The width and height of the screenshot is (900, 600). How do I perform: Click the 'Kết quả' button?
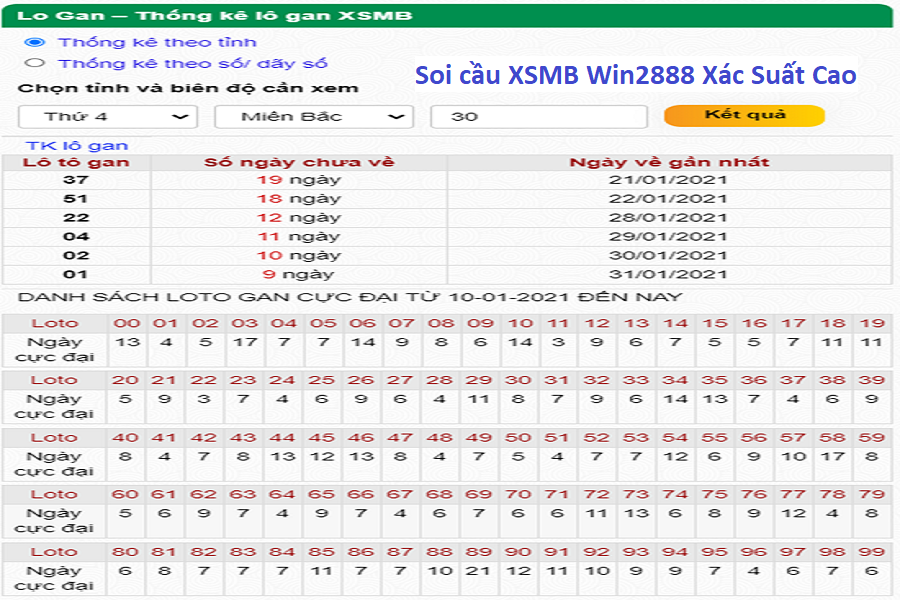pos(744,115)
